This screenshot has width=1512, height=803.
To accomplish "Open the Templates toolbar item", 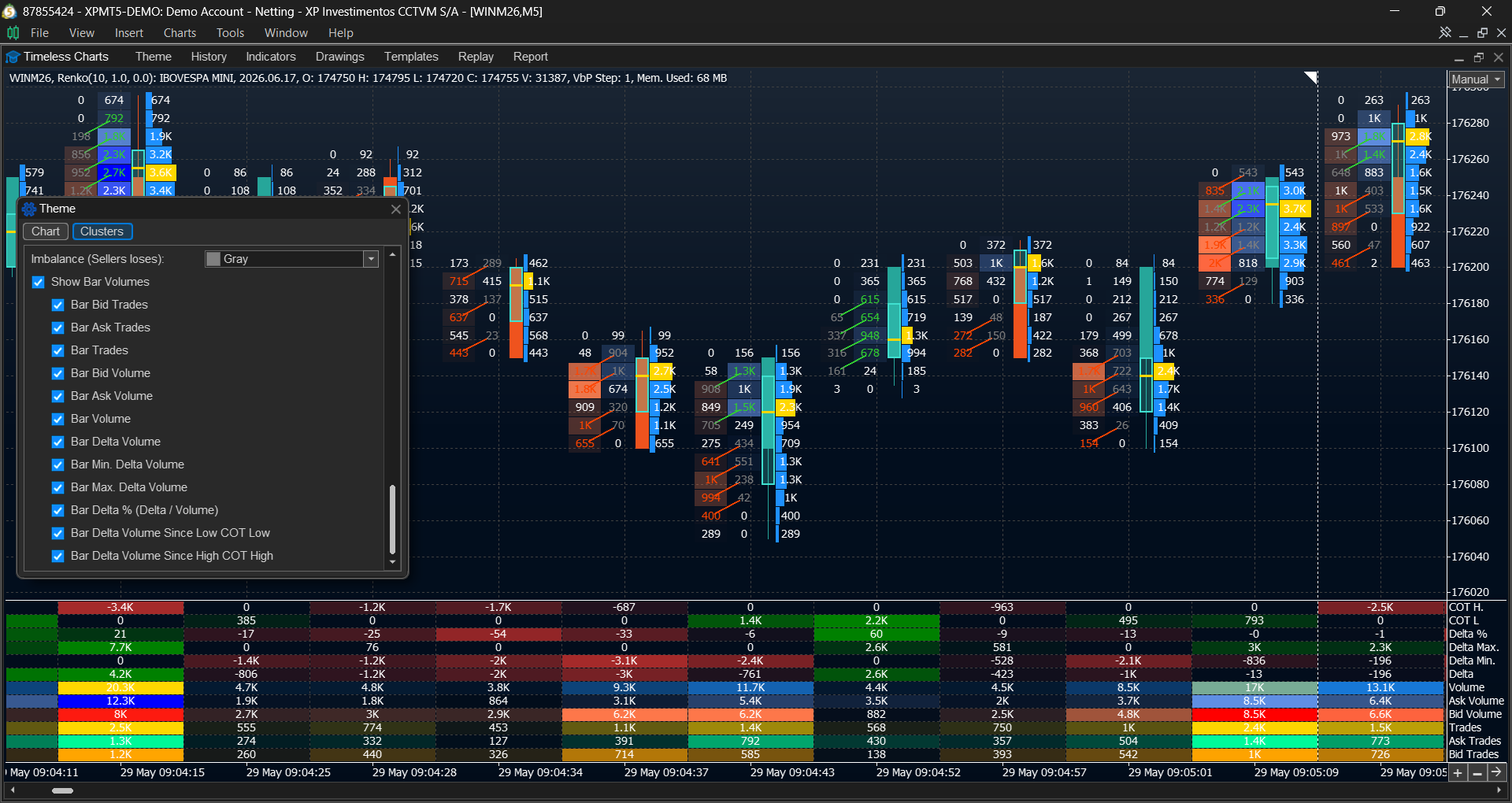I will (x=411, y=57).
